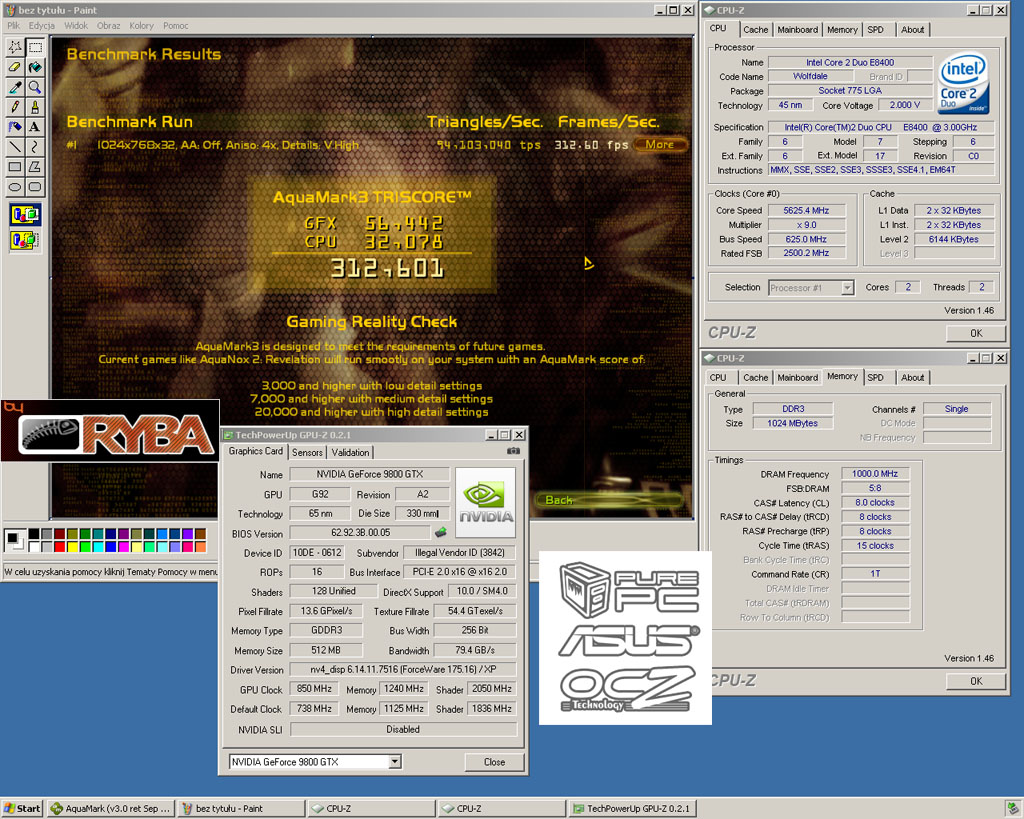The width and height of the screenshot is (1024, 819).
Task: Click the Bus Speed 625.0 MHz value
Action: point(806,239)
